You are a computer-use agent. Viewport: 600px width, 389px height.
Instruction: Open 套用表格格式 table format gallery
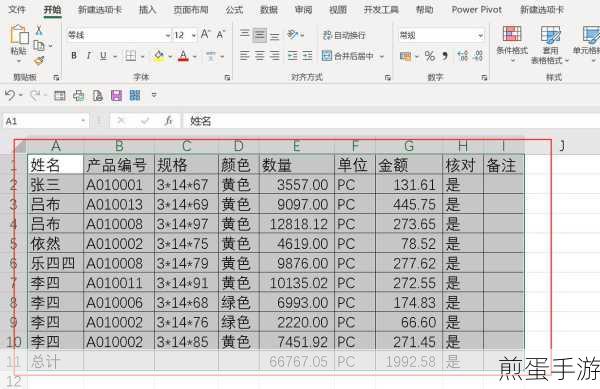550,45
